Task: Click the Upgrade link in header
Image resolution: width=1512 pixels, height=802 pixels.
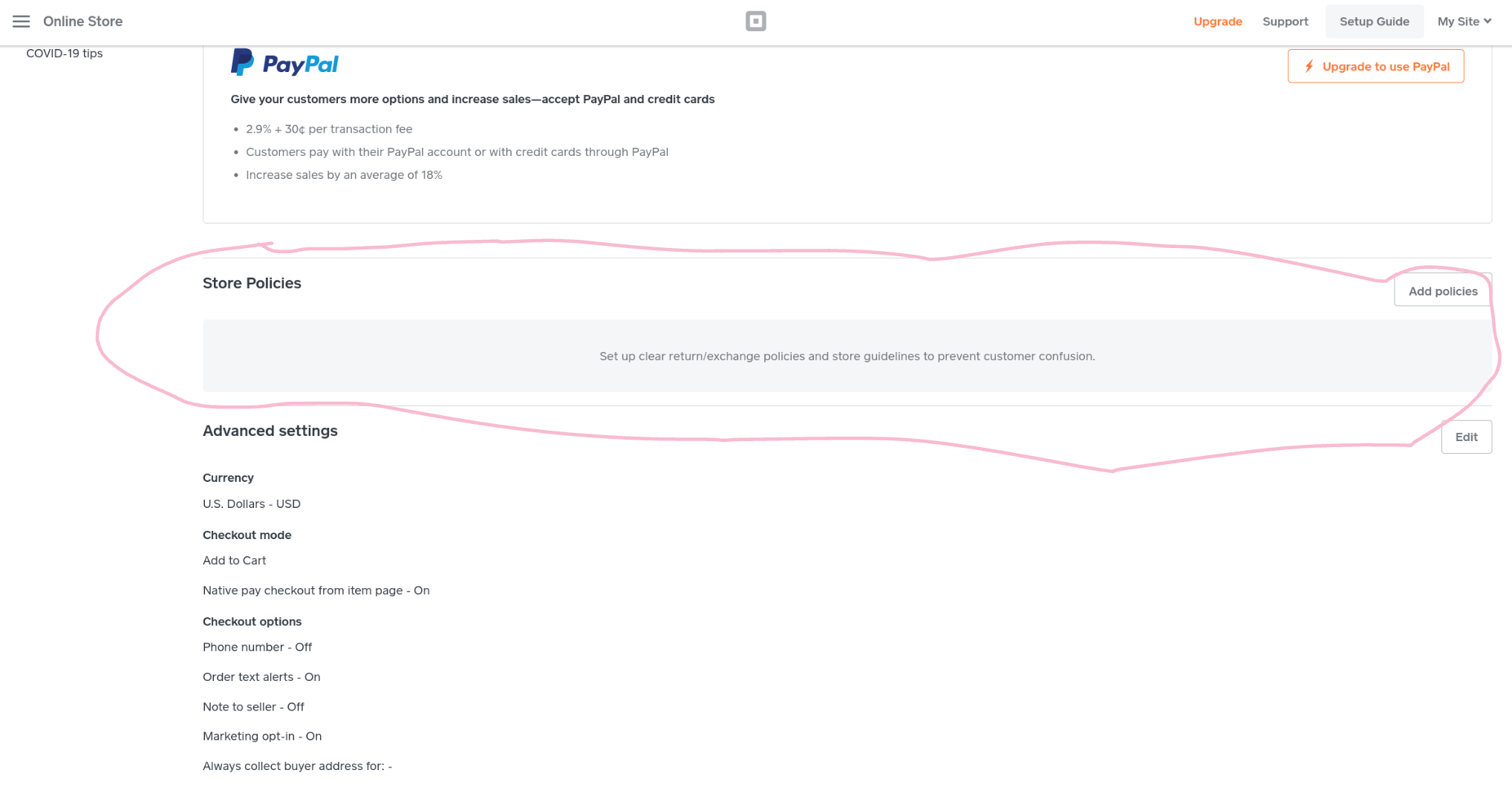Action: pyautogui.click(x=1217, y=22)
